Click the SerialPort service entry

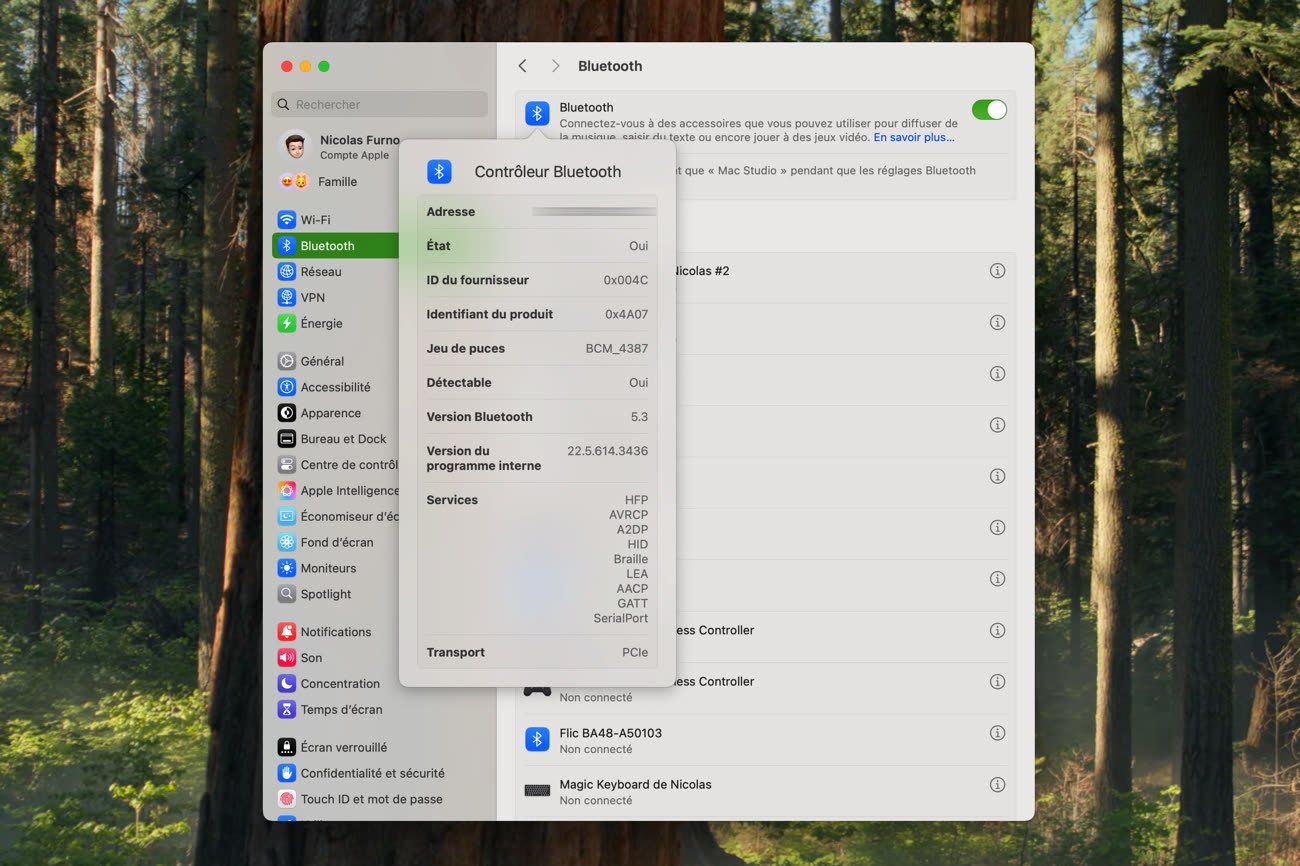click(x=621, y=619)
